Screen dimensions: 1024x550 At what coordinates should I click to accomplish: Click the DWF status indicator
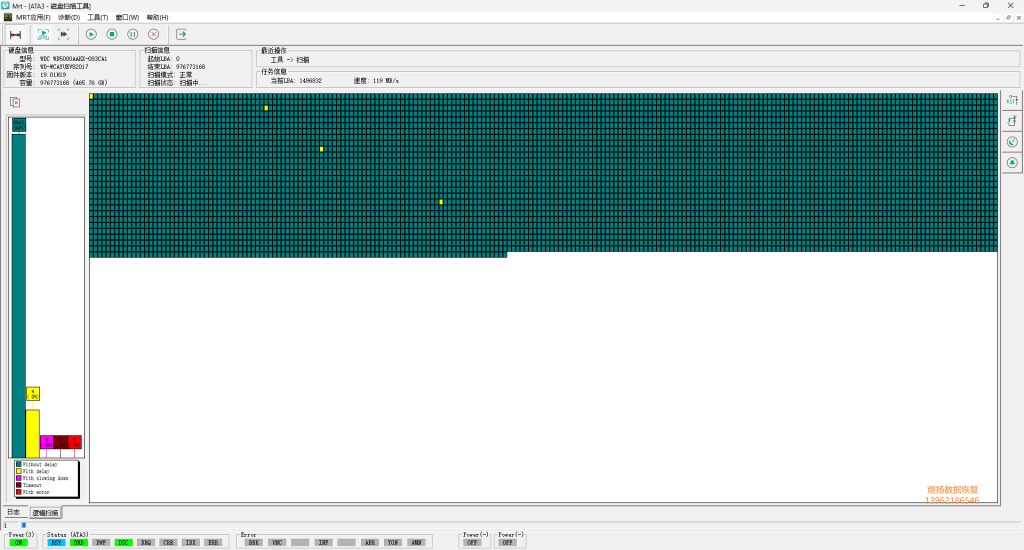click(101, 543)
